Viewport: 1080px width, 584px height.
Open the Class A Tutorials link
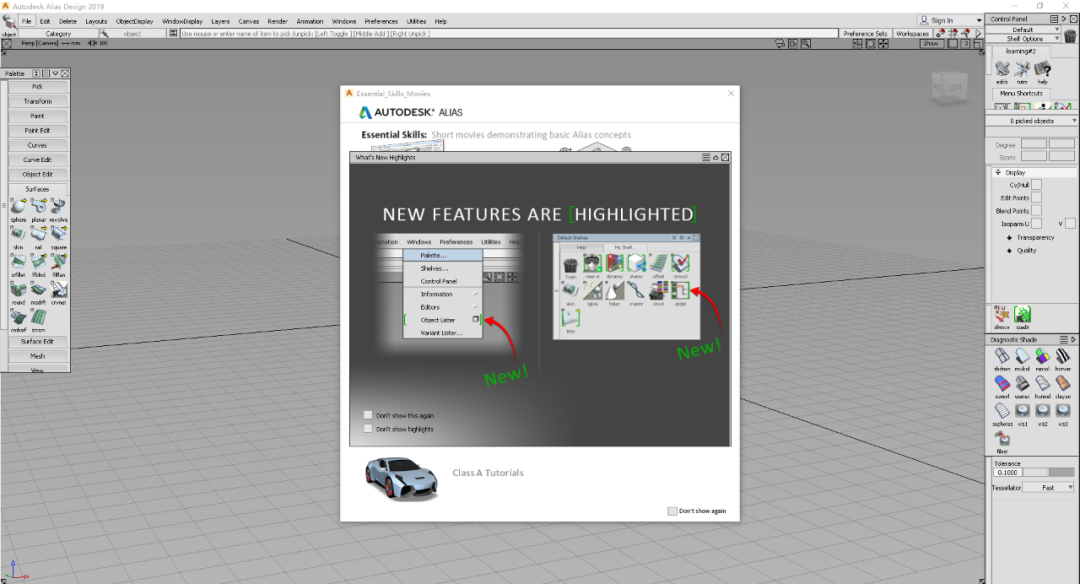[x=488, y=472]
